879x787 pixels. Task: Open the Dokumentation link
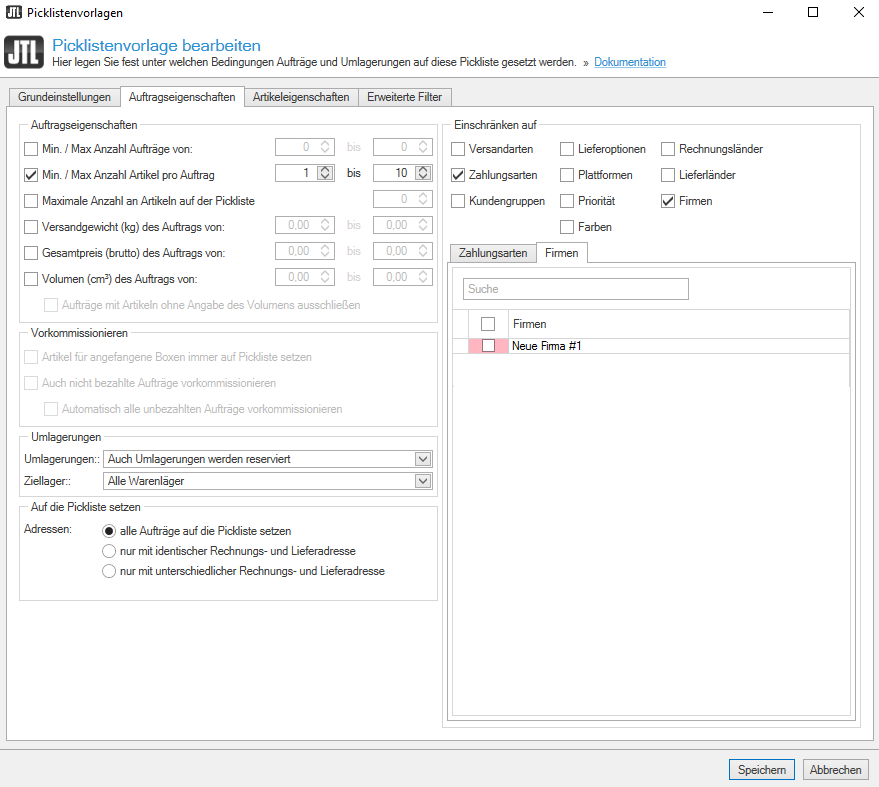pos(629,62)
